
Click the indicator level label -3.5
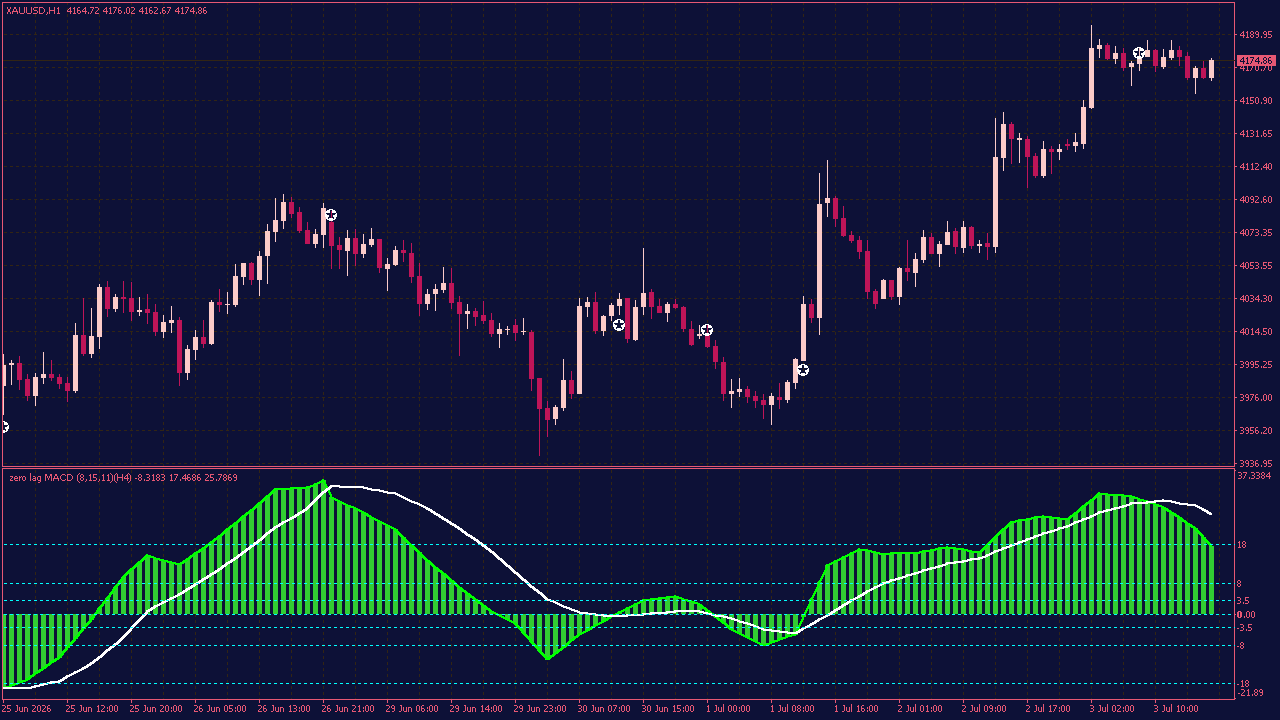pyautogui.click(x=1245, y=628)
